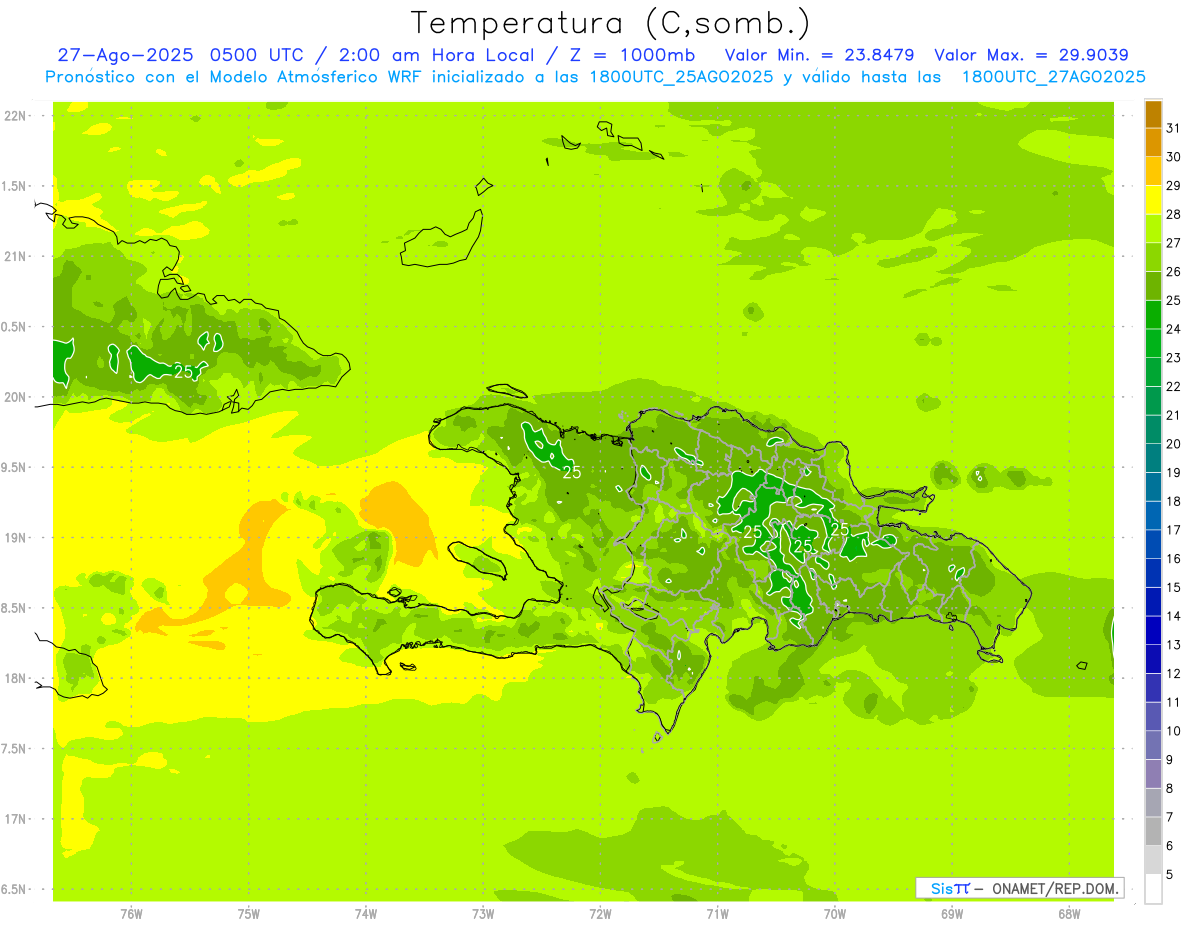
Task: Select the green legend swatch between 25 and 24
Action: 1153,315
